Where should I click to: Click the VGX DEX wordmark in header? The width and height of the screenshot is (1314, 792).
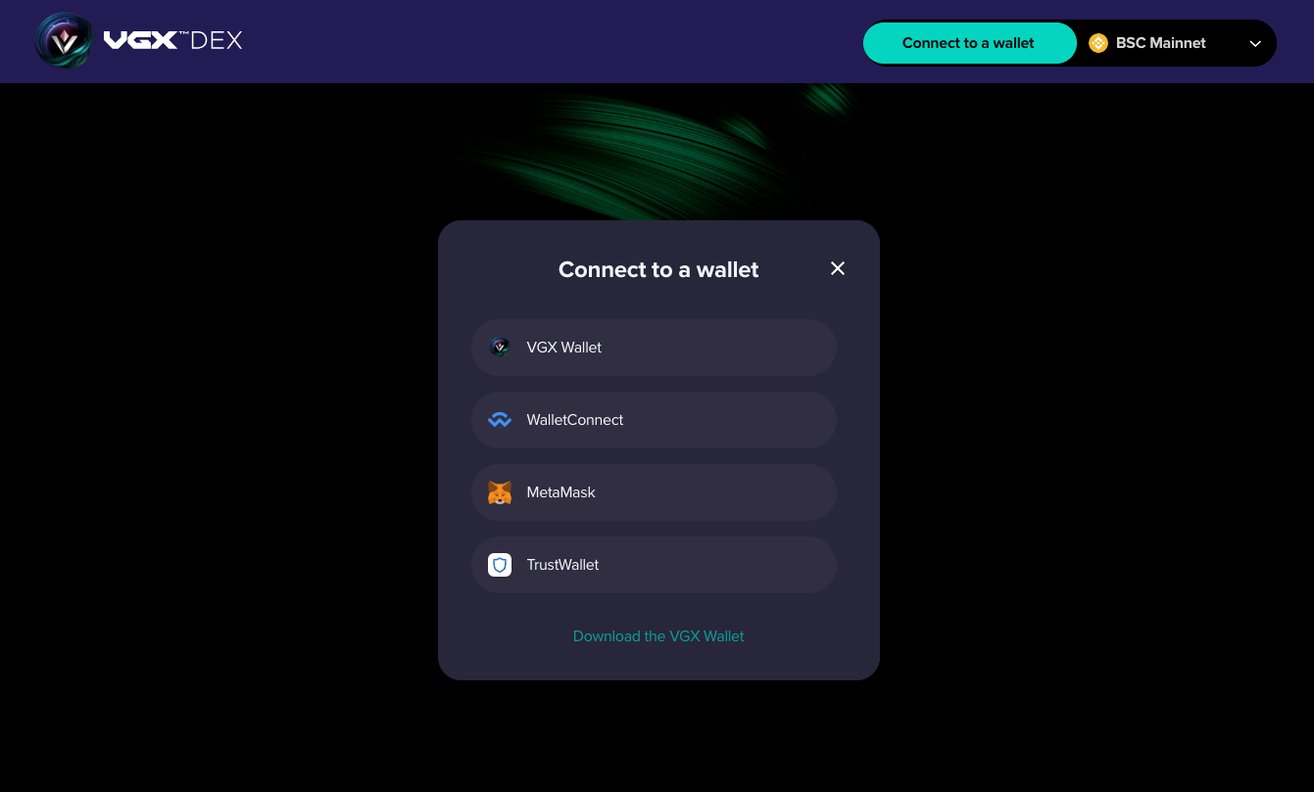[173, 41]
